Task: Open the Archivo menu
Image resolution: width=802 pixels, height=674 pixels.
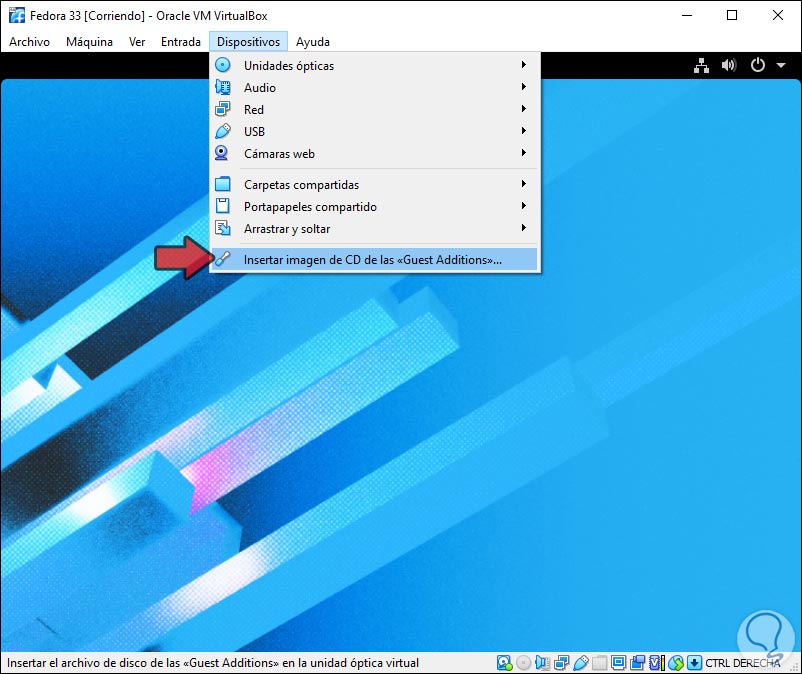Action: 29,42
